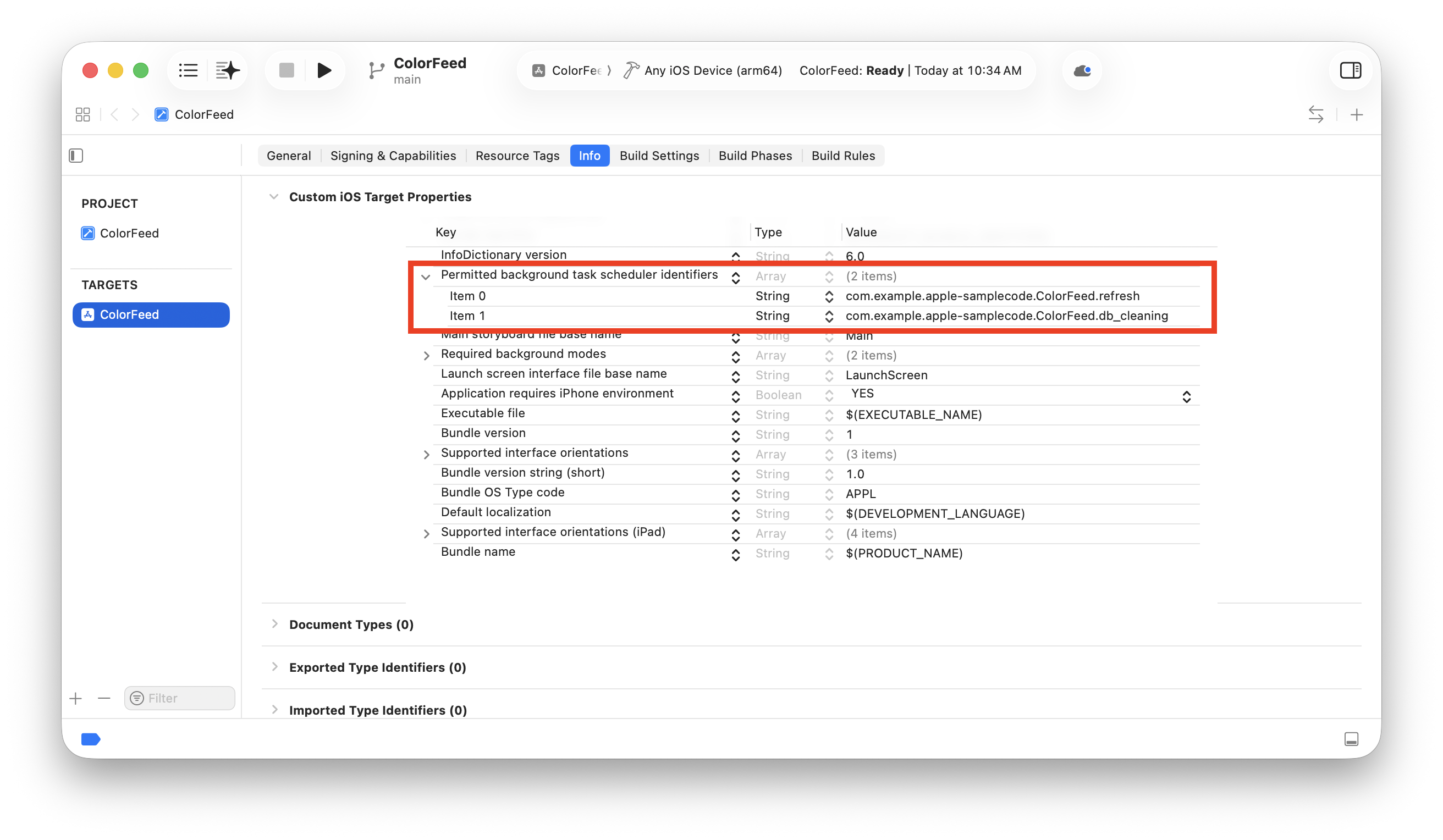The width and height of the screenshot is (1443, 840).
Task: Expand Document Types (0) section
Action: coord(275,624)
